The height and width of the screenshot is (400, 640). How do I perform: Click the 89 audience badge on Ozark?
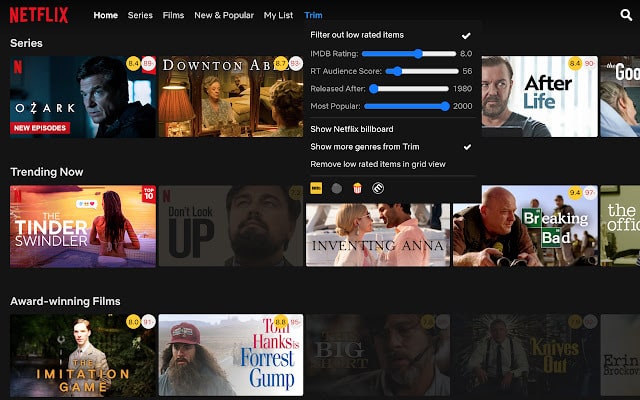[149, 64]
